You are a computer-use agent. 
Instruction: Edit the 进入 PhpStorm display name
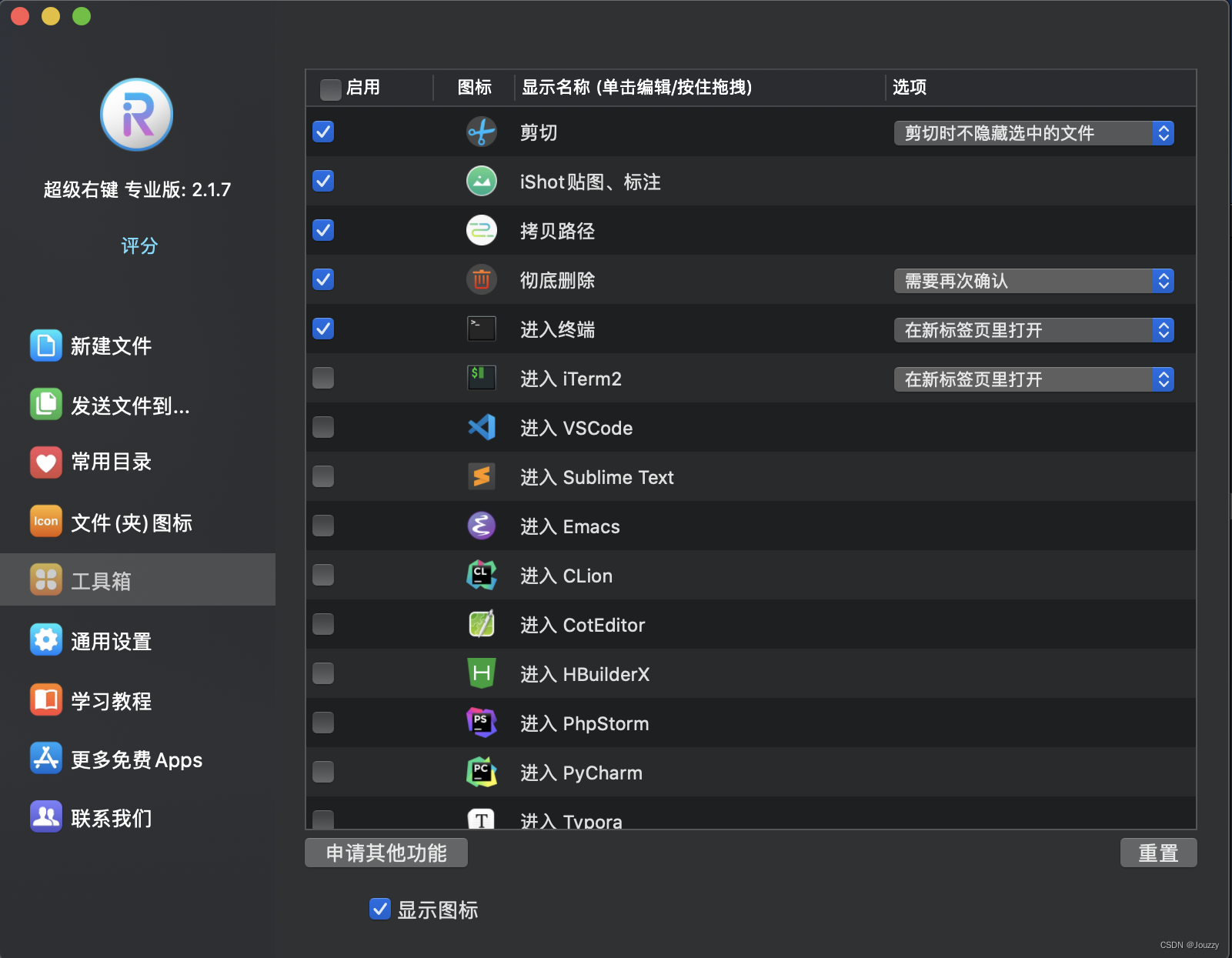point(585,723)
